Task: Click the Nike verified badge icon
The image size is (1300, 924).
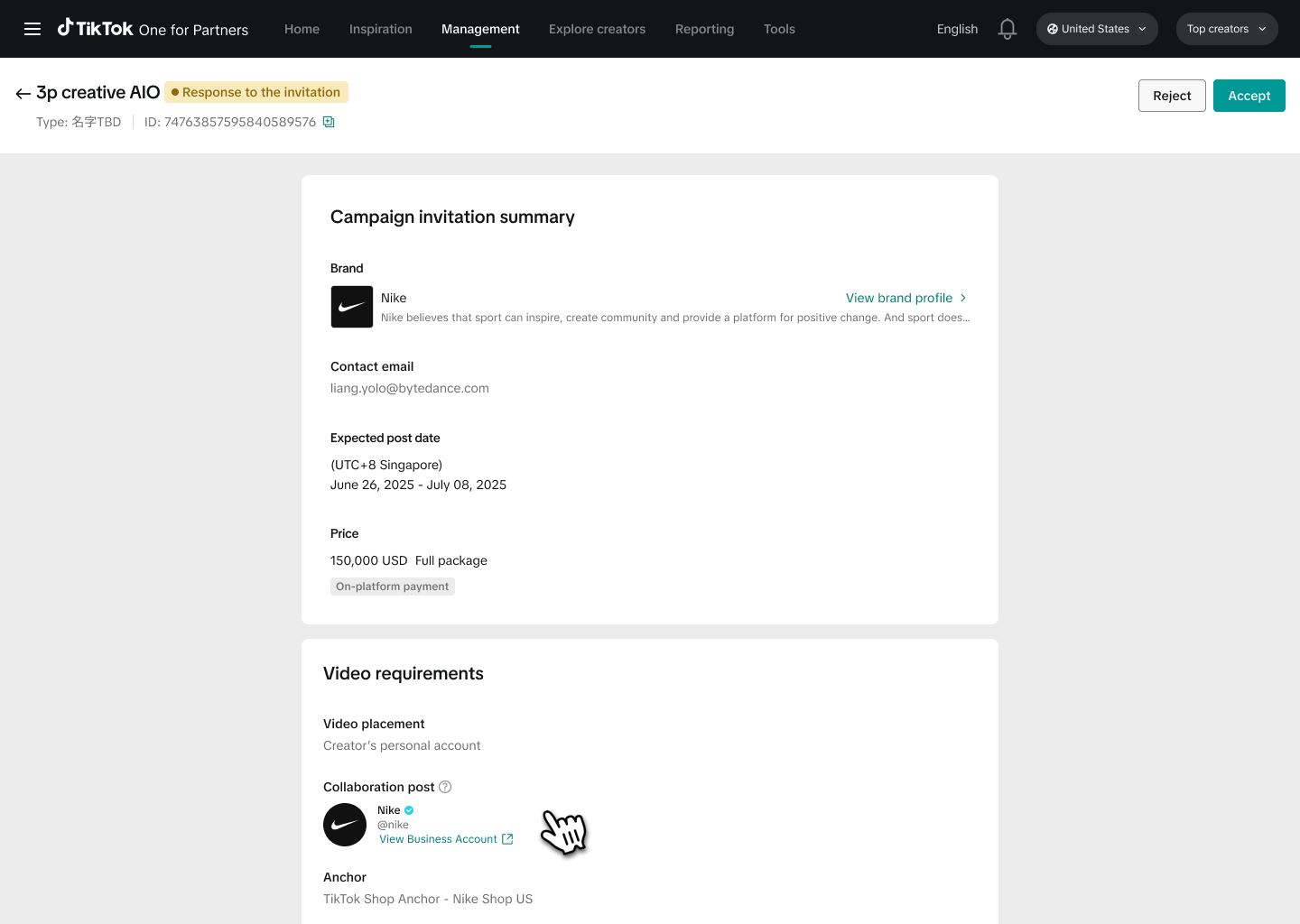Action: tap(409, 810)
